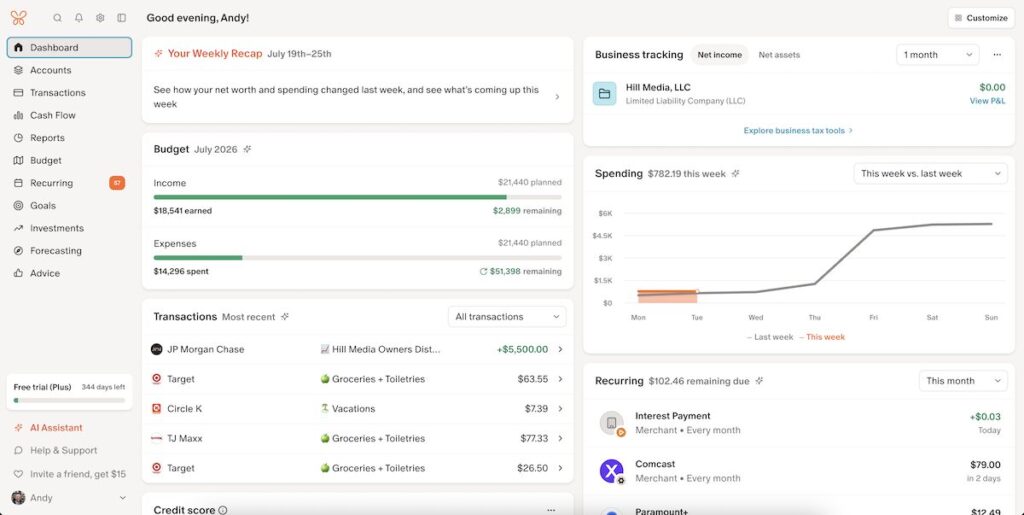Click the Income budget progress bar
The height and width of the screenshot is (515, 1024).
(357, 196)
